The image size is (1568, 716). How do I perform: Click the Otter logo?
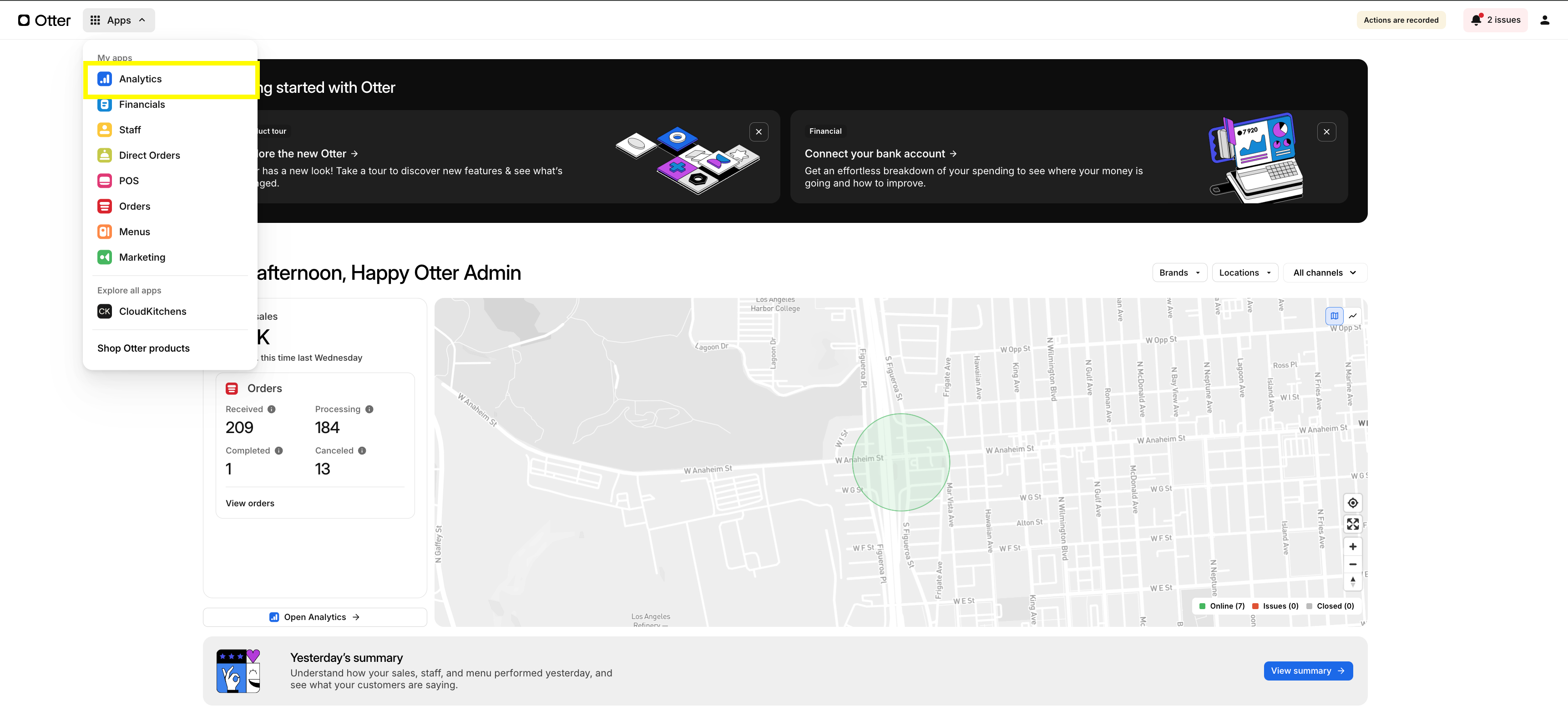click(44, 20)
